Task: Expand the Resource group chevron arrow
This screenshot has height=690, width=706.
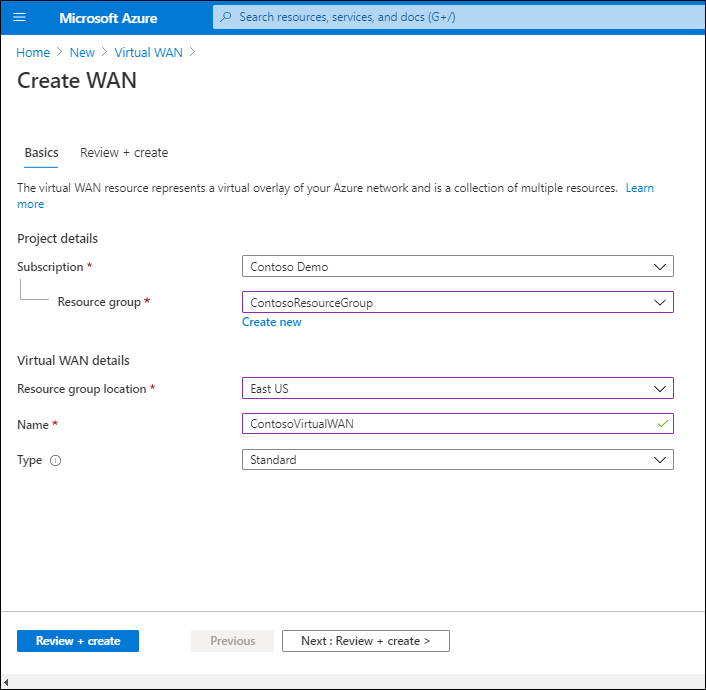Action: [660, 302]
